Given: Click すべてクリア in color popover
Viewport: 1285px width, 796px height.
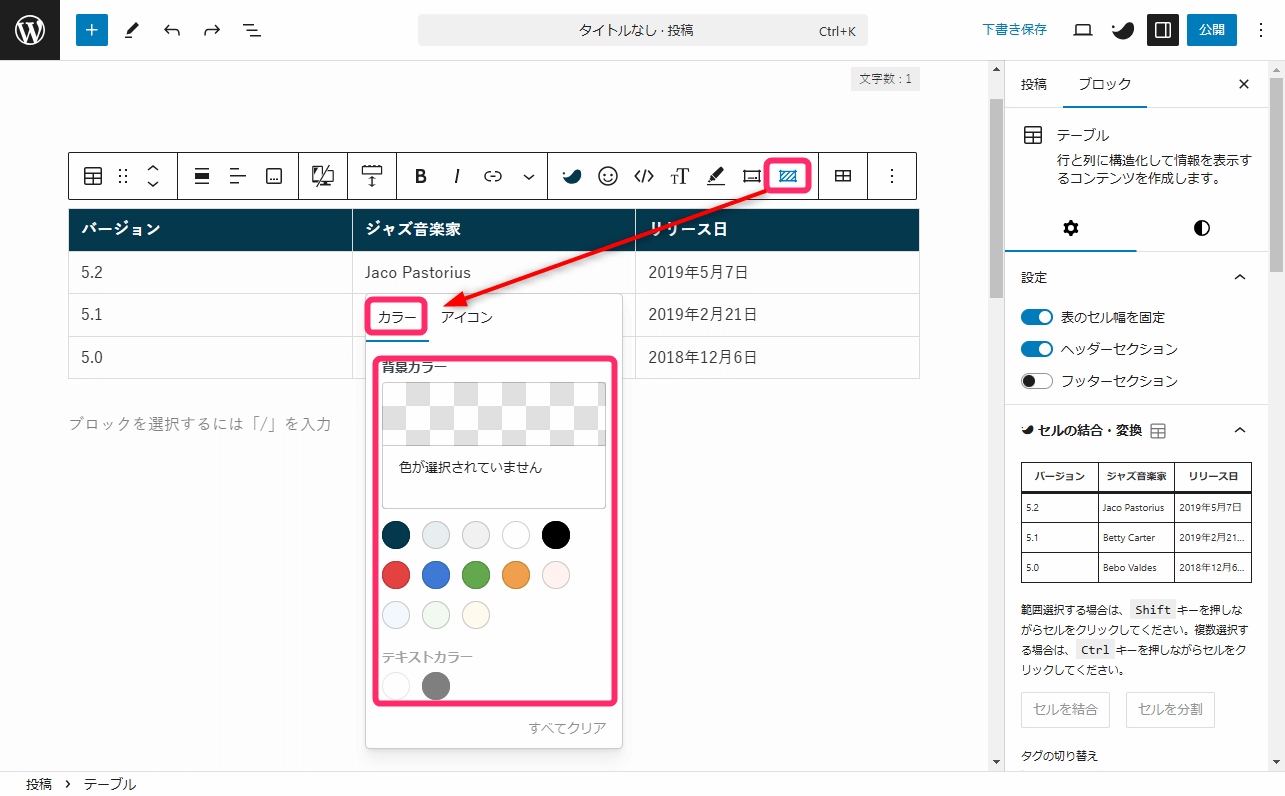Looking at the screenshot, I should pos(567,728).
